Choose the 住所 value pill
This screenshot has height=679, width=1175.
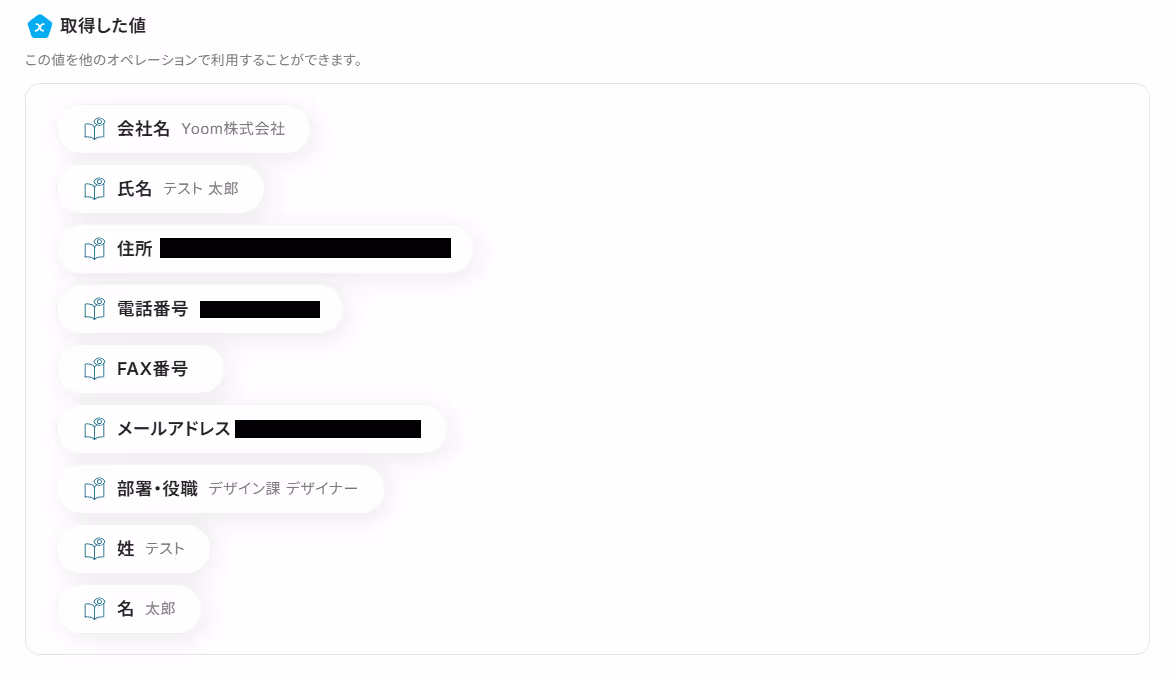coord(265,249)
